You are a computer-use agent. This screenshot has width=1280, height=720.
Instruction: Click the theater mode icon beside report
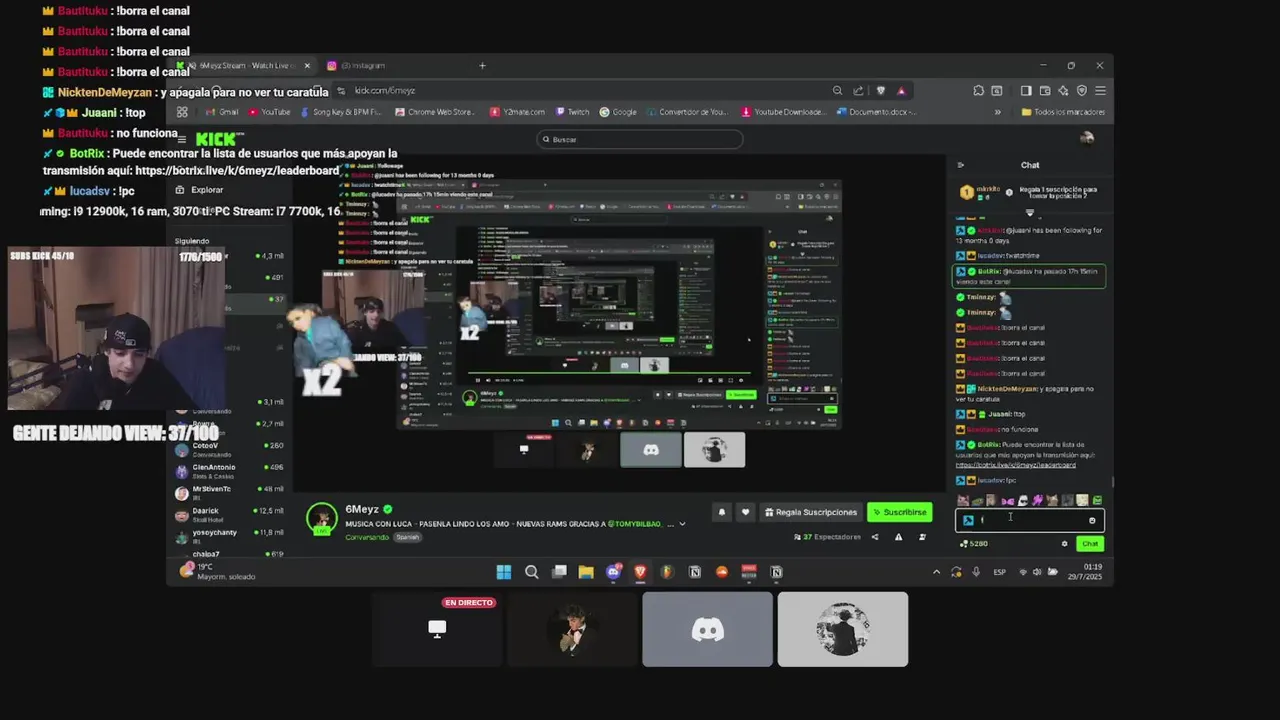tap(922, 537)
